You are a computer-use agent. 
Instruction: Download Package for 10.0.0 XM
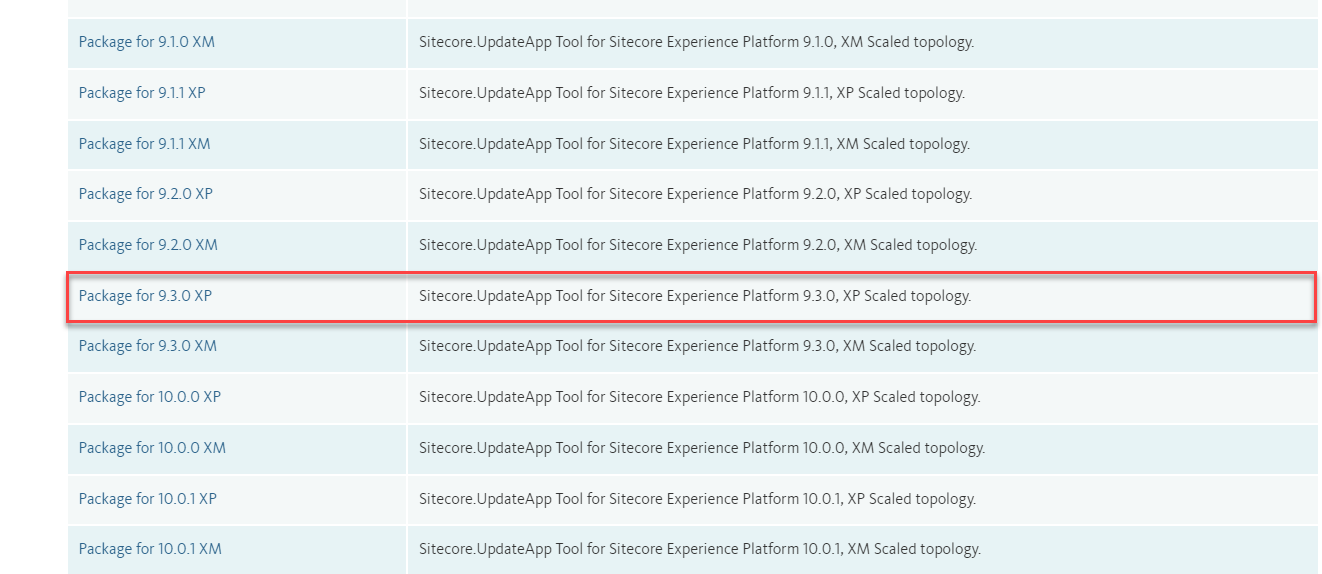coord(152,448)
